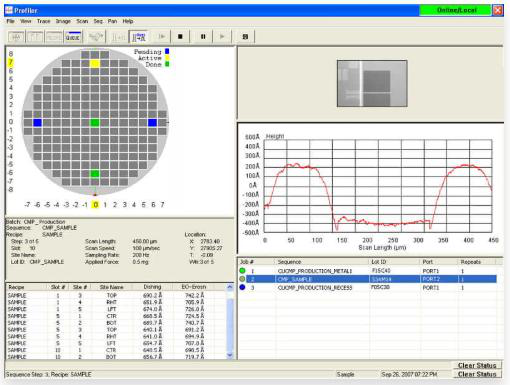Click the Height profile trace graph

(x=378, y=186)
